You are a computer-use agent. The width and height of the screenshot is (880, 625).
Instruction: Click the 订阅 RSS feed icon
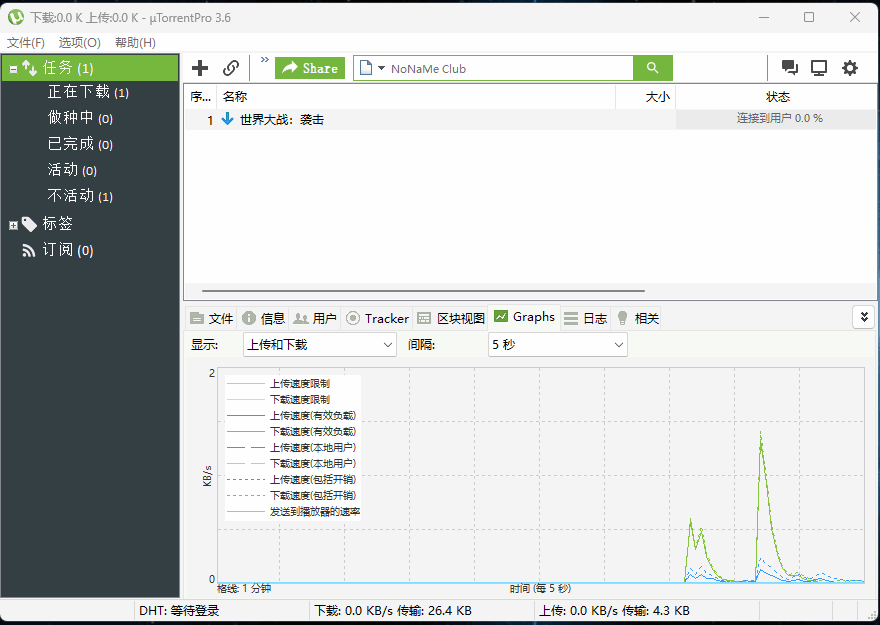(x=29, y=250)
